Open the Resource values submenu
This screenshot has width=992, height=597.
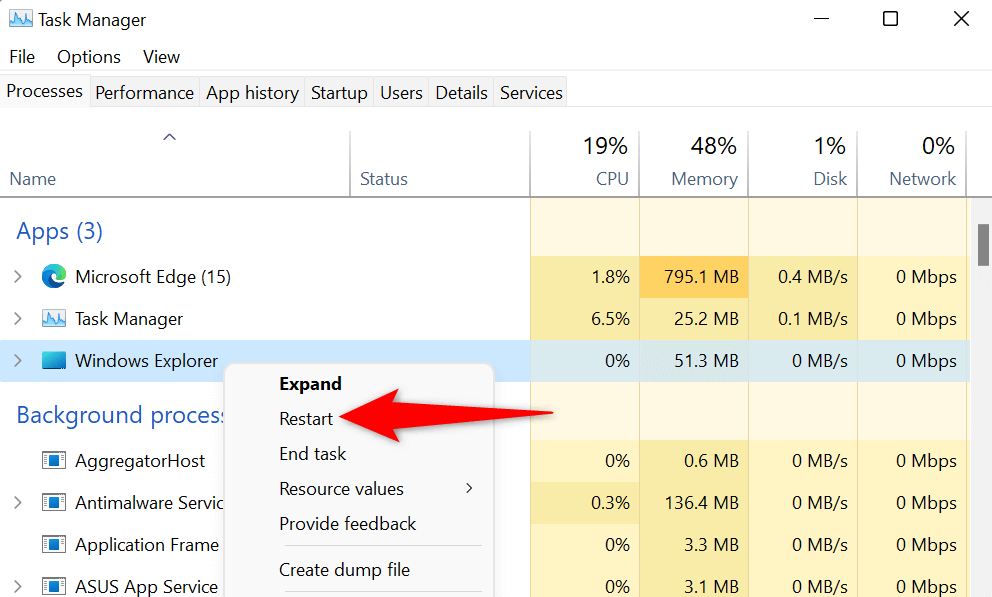point(342,489)
